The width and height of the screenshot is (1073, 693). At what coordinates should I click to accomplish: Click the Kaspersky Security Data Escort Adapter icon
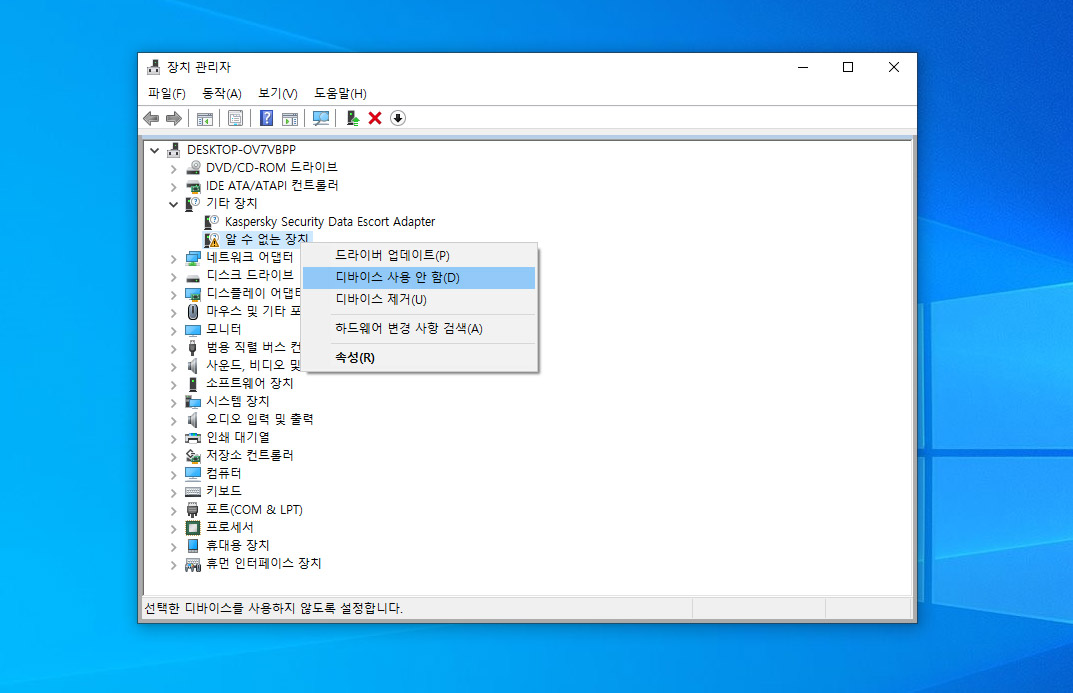[x=212, y=222]
